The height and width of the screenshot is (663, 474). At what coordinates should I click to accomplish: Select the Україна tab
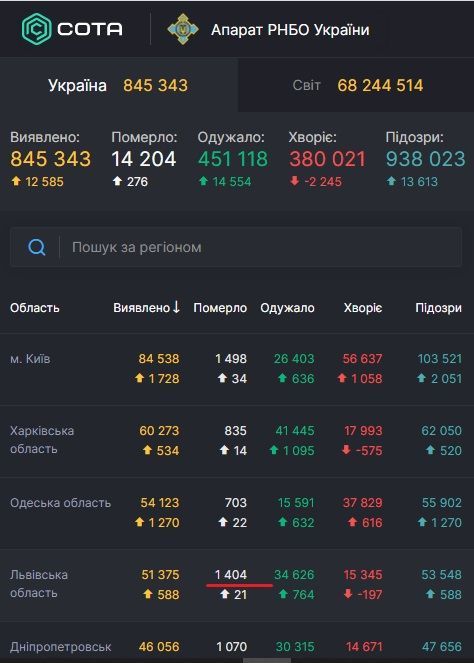click(x=119, y=85)
